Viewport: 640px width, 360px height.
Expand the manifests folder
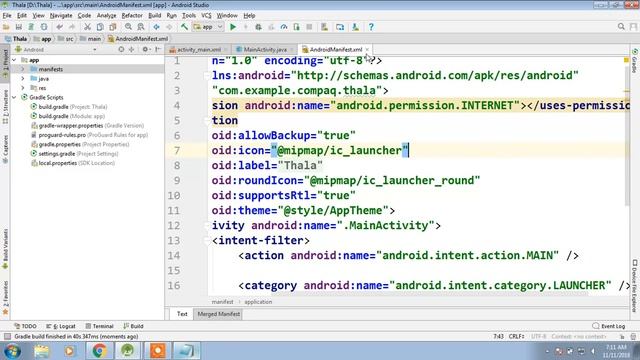(x=23, y=69)
